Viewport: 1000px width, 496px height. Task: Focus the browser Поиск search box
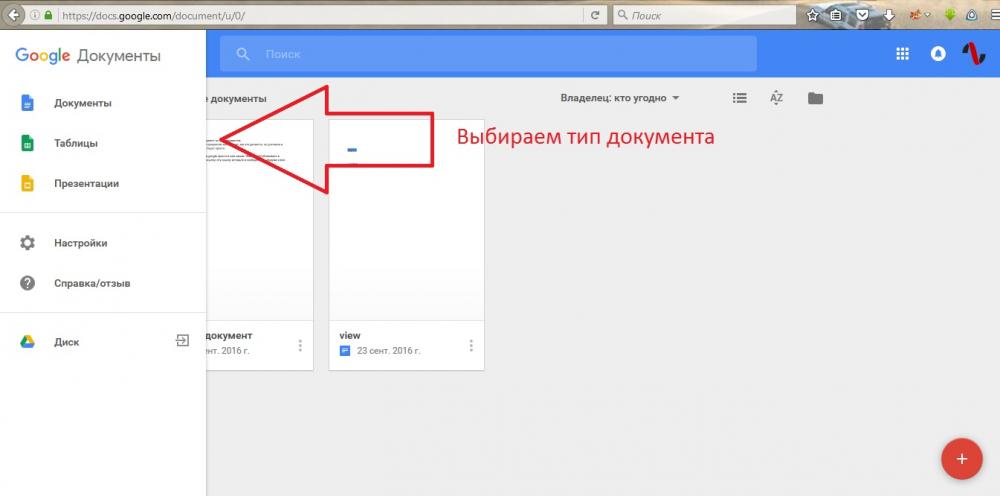tap(704, 15)
